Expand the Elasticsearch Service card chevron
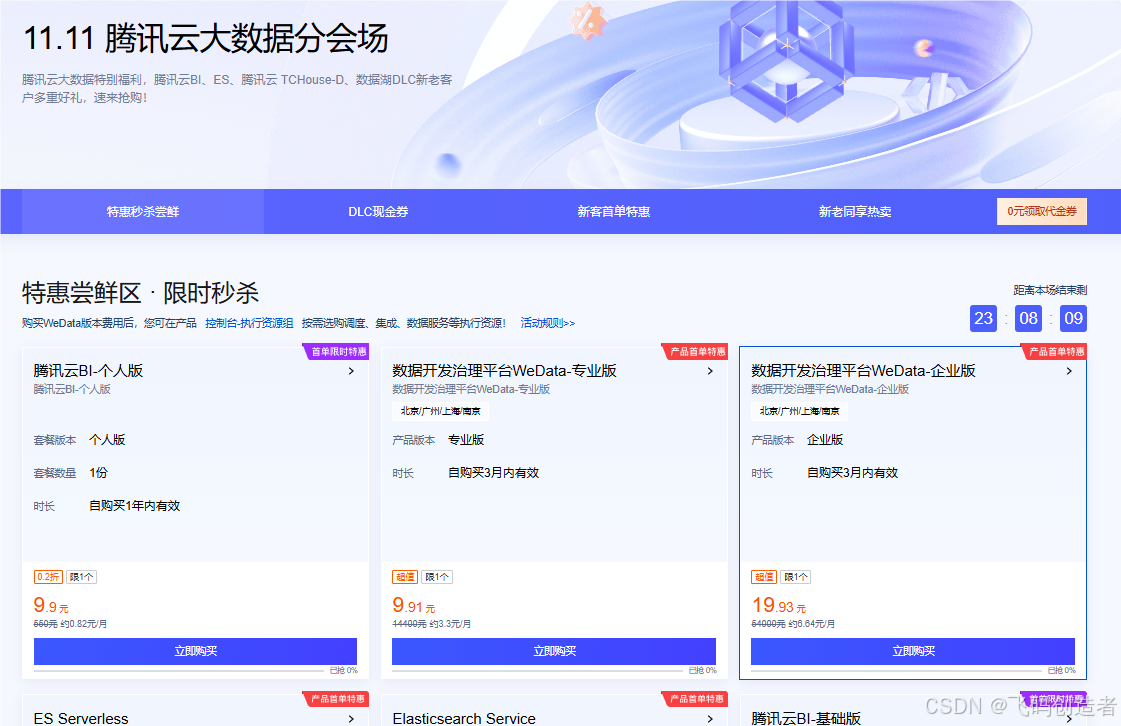The width and height of the screenshot is (1121, 726). click(x=710, y=718)
